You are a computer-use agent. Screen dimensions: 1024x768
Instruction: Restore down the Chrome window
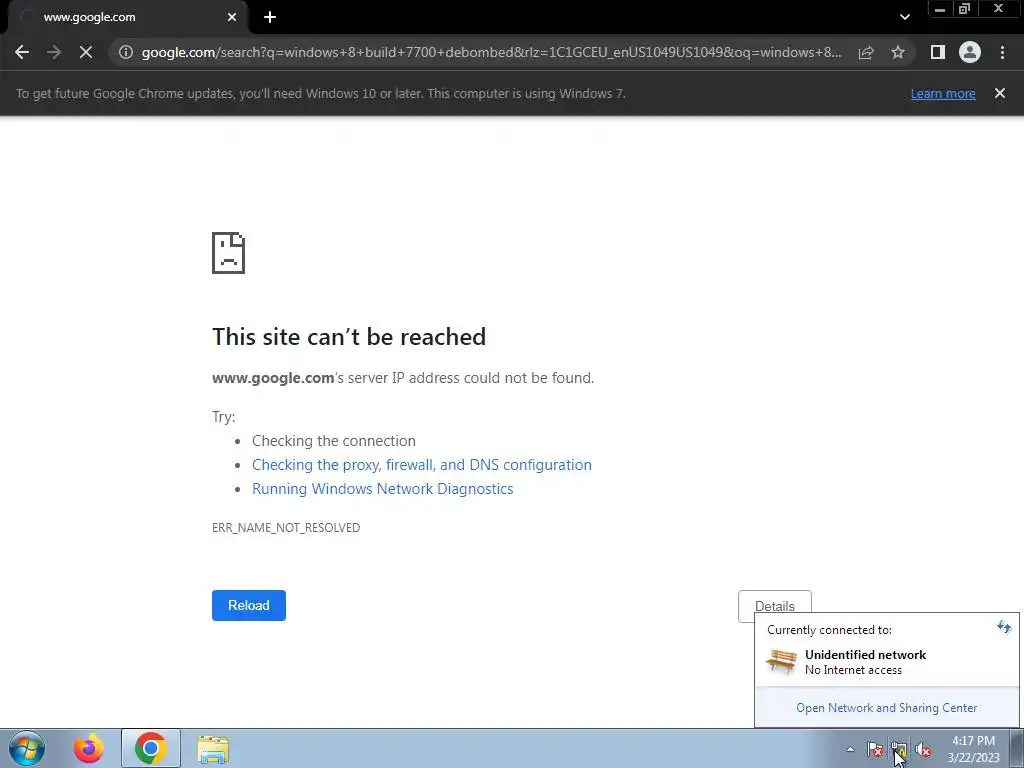[964, 9]
